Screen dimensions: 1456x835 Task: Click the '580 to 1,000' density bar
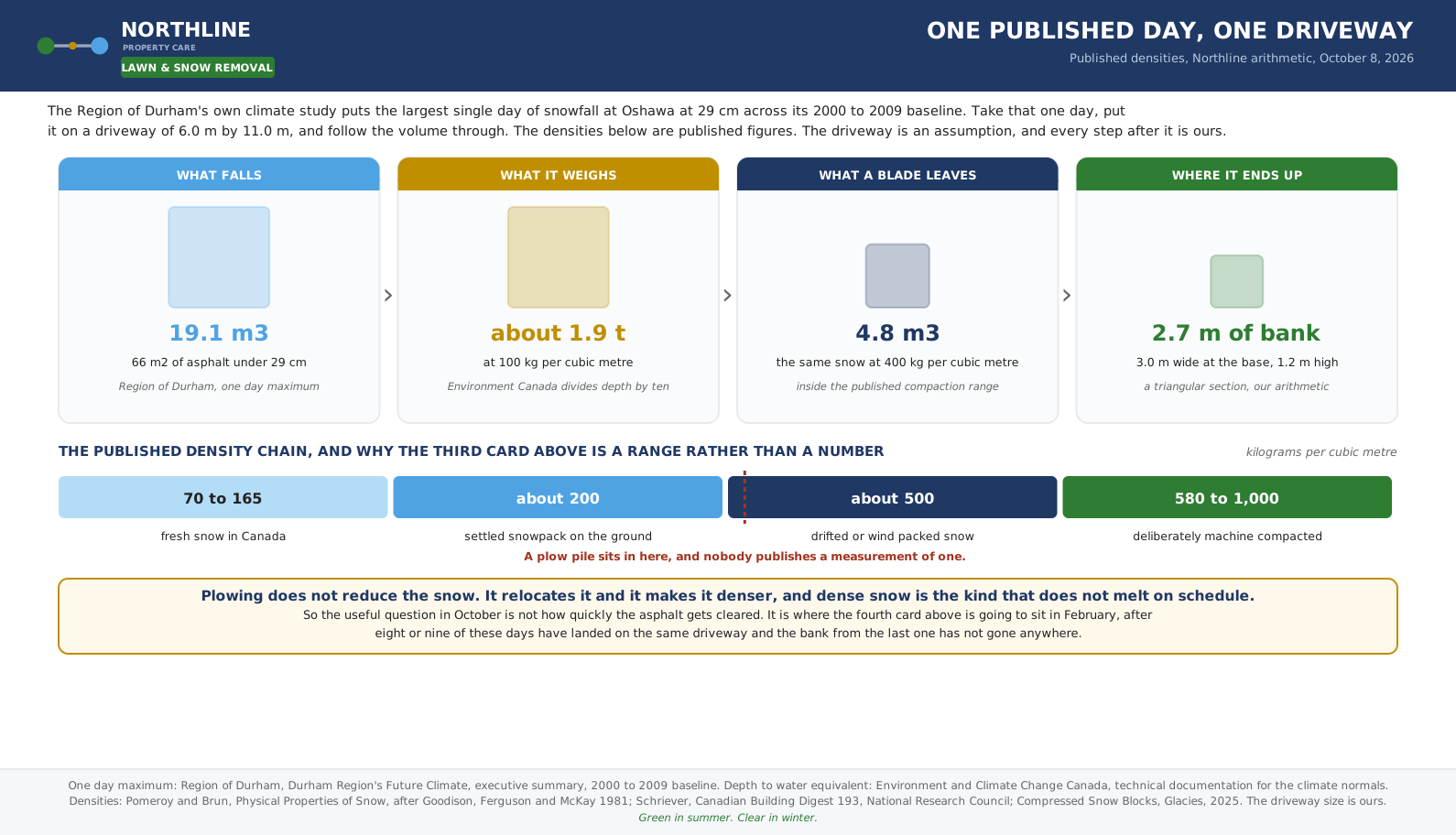[x=1227, y=497]
